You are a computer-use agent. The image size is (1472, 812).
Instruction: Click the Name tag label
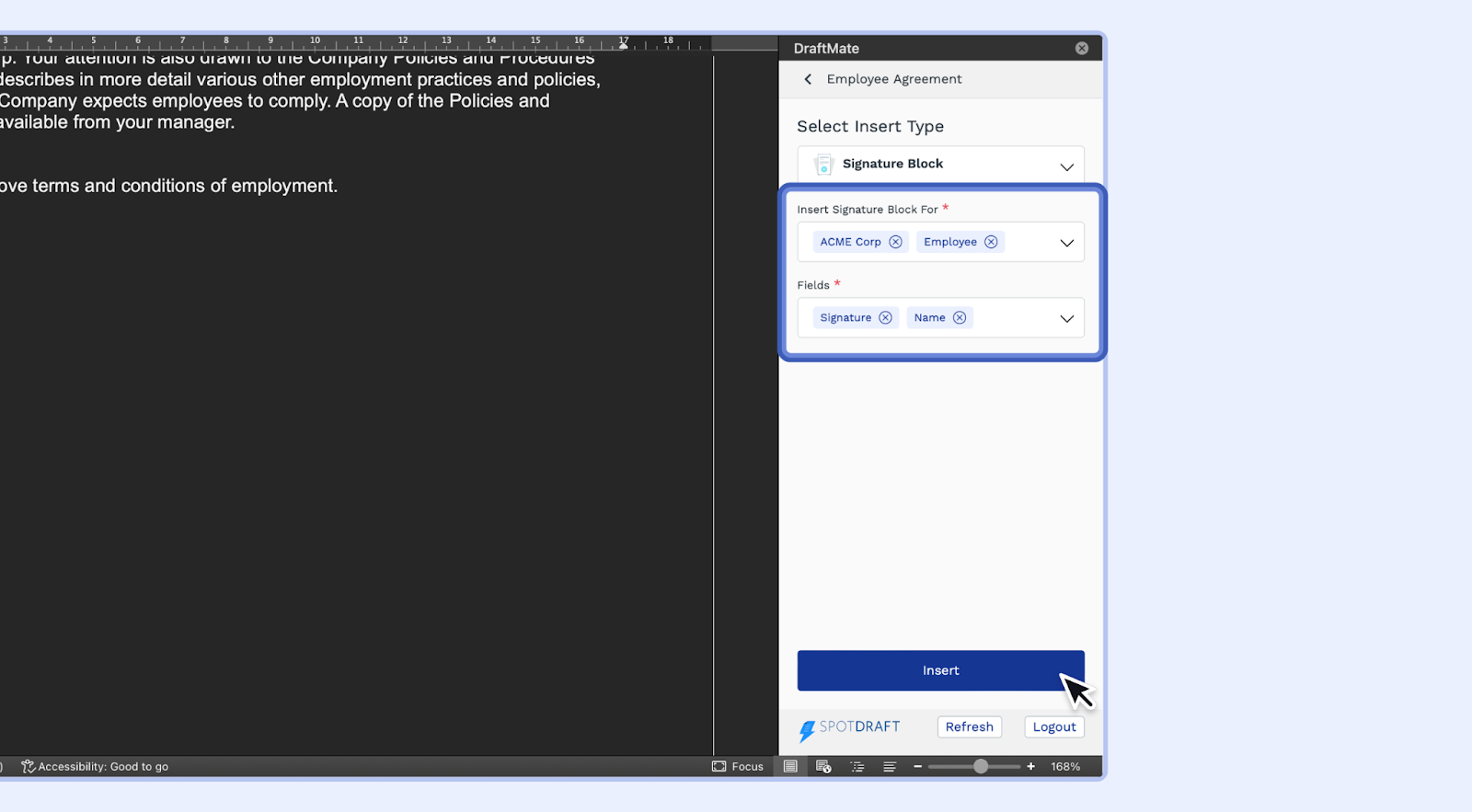929,317
